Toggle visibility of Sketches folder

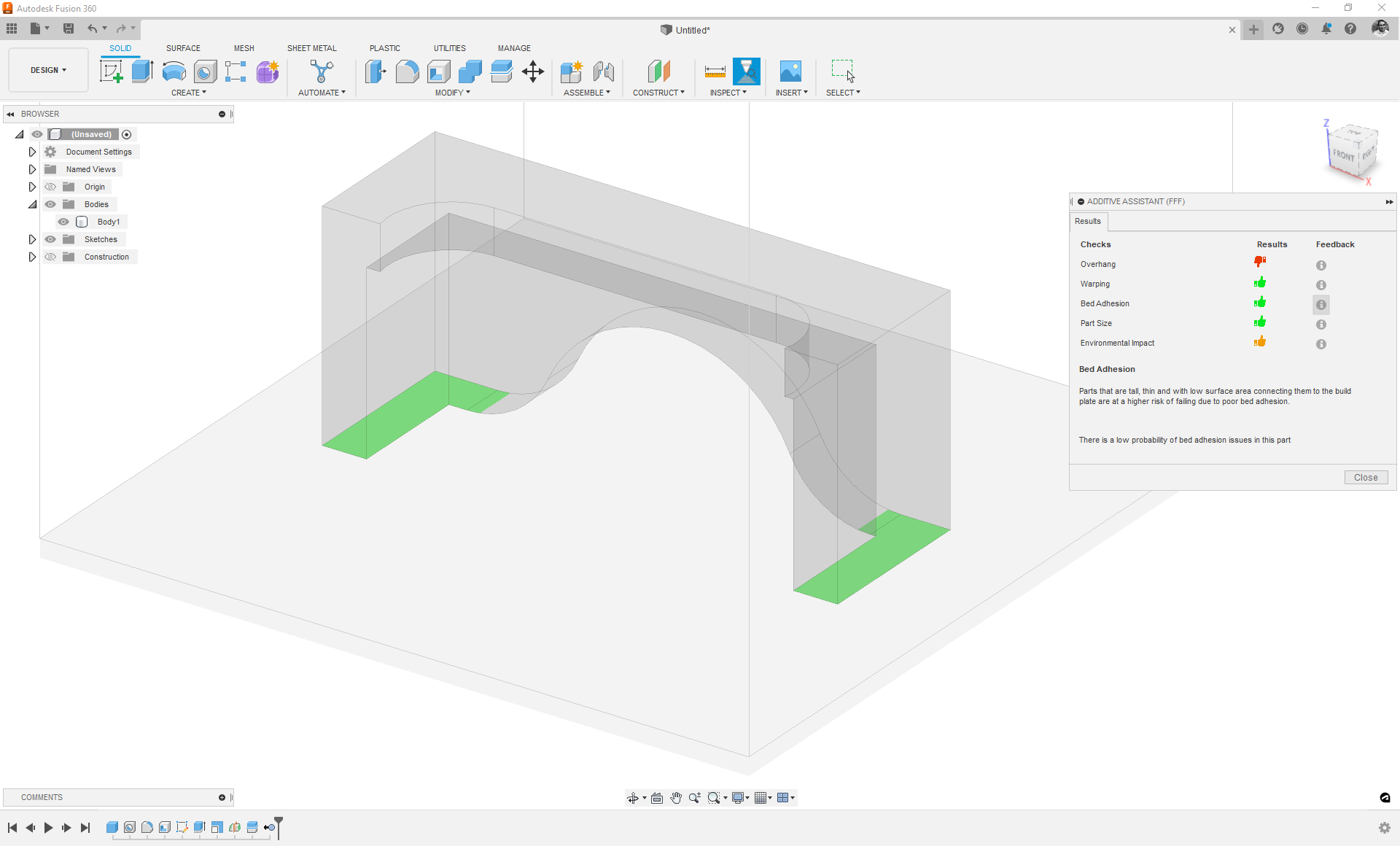50,239
